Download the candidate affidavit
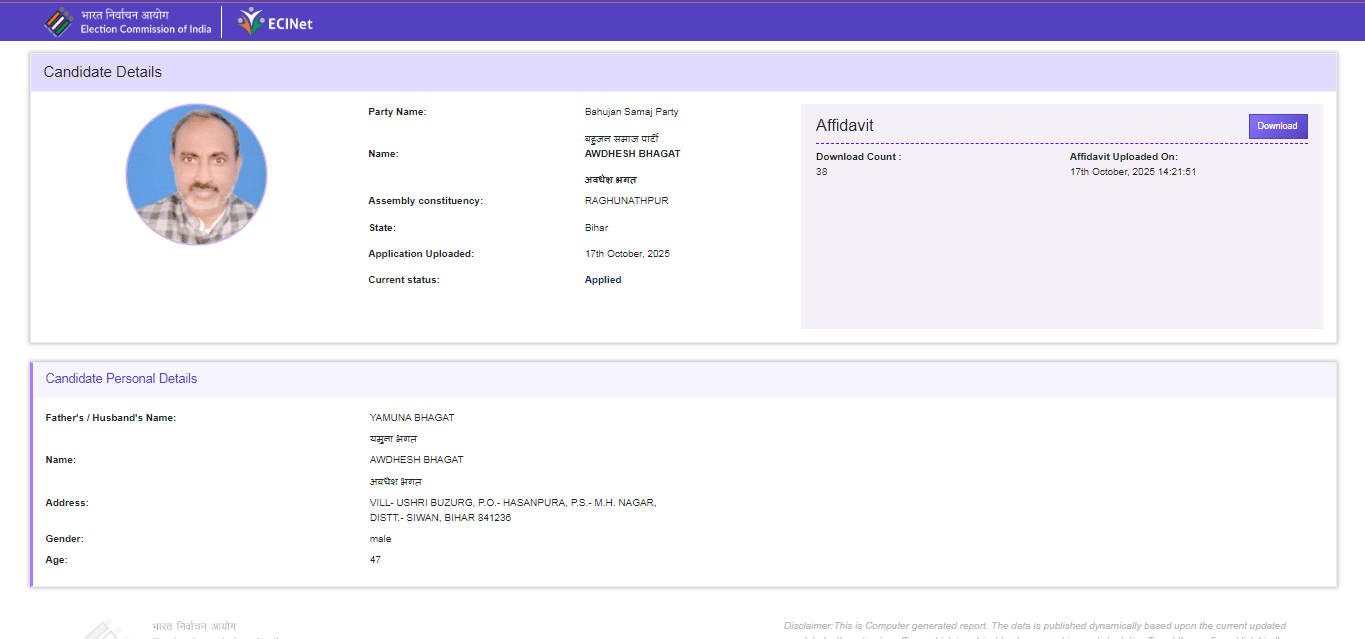Image resolution: width=1365 pixels, height=639 pixels. click(x=1277, y=126)
